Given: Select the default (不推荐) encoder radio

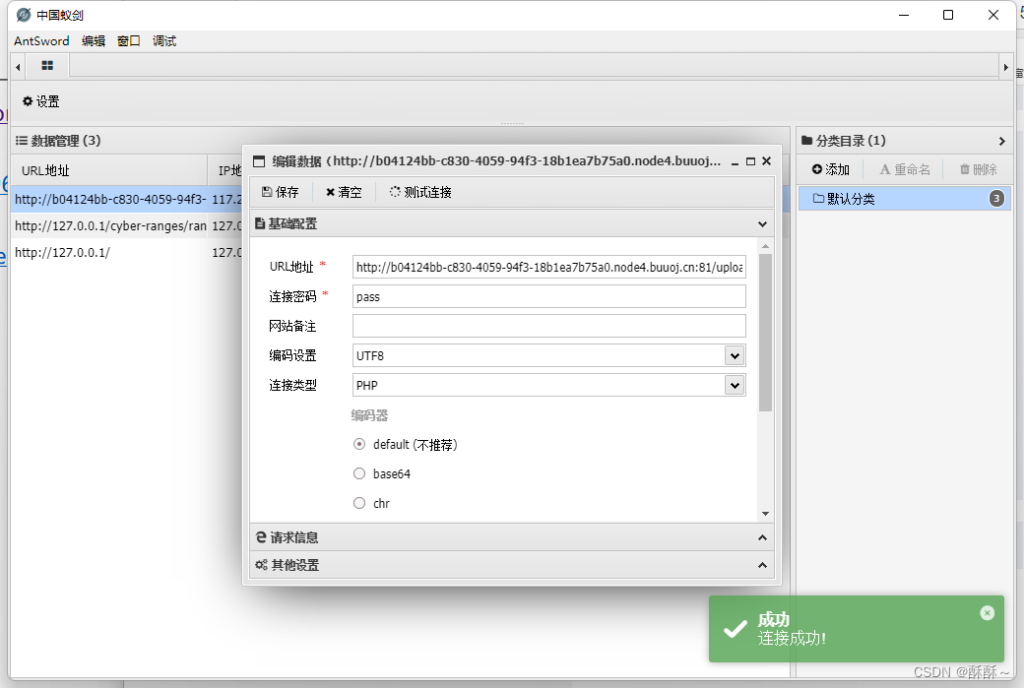Looking at the screenshot, I should point(359,444).
